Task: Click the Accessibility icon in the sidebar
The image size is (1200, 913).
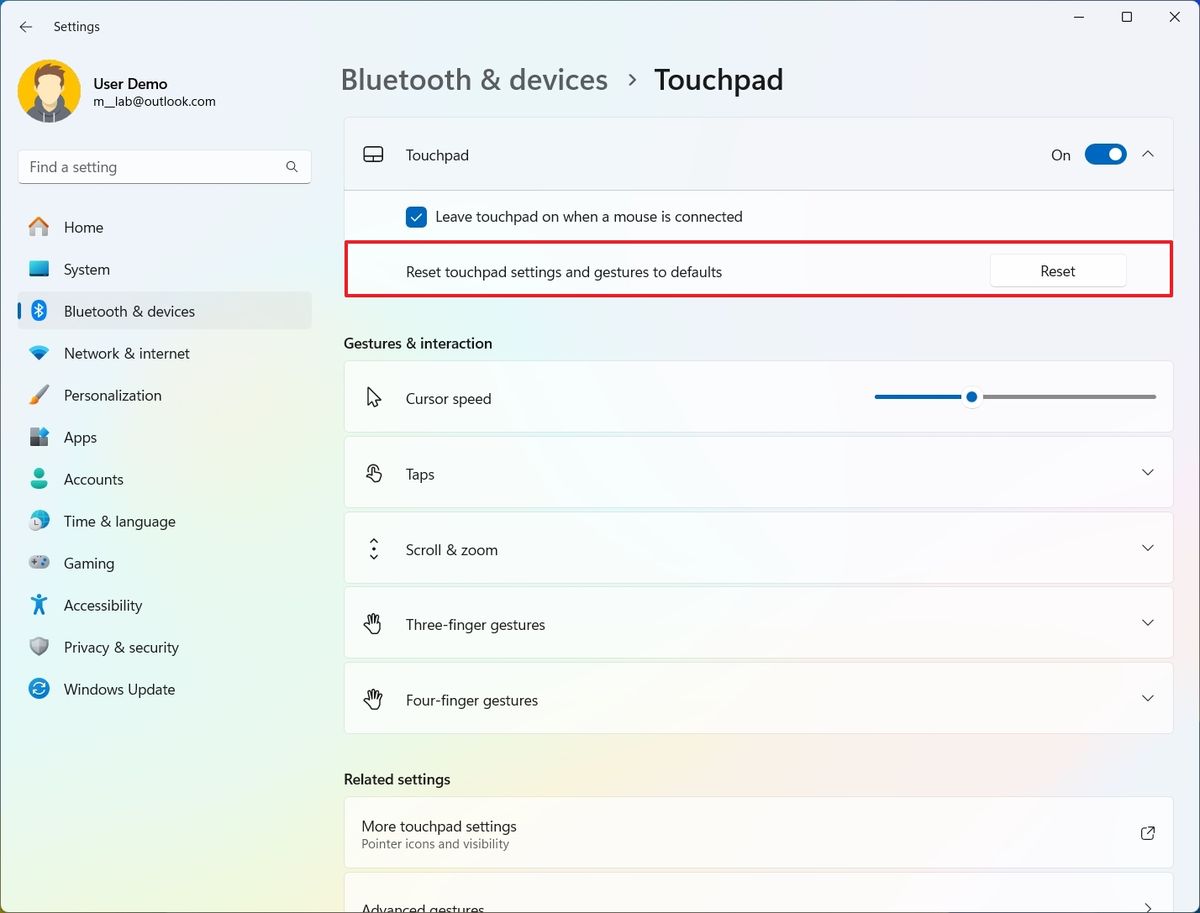Action: [x=38, y=605]
